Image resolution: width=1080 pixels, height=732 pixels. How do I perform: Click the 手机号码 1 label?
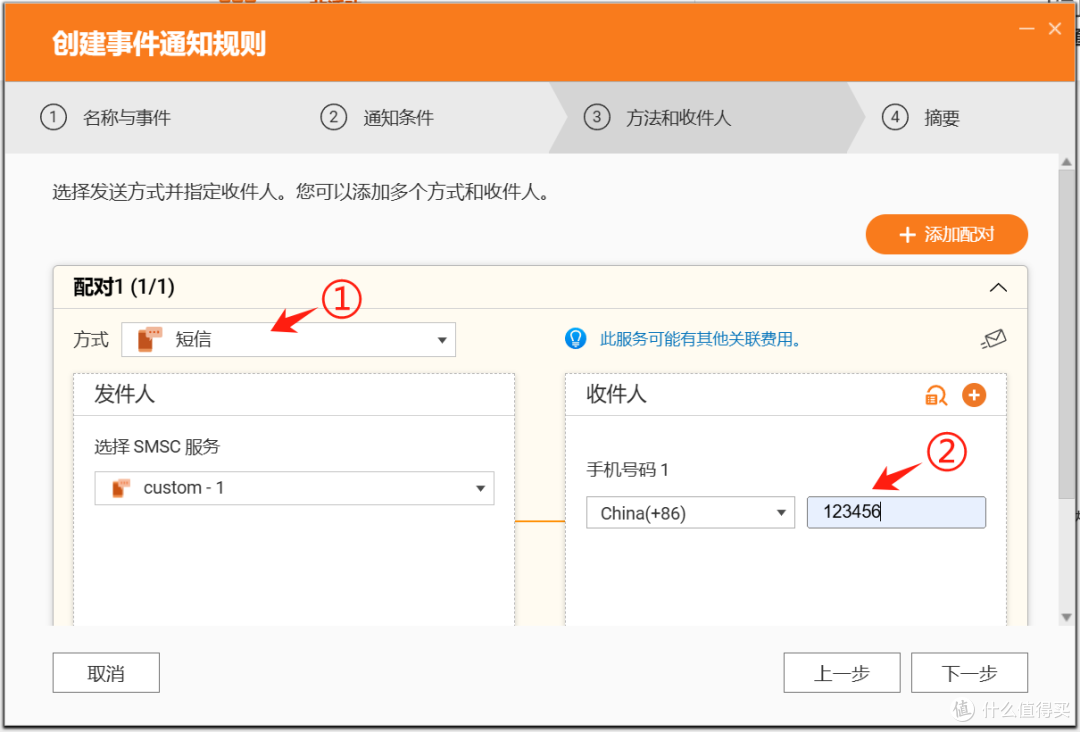(x=627, y=470)
